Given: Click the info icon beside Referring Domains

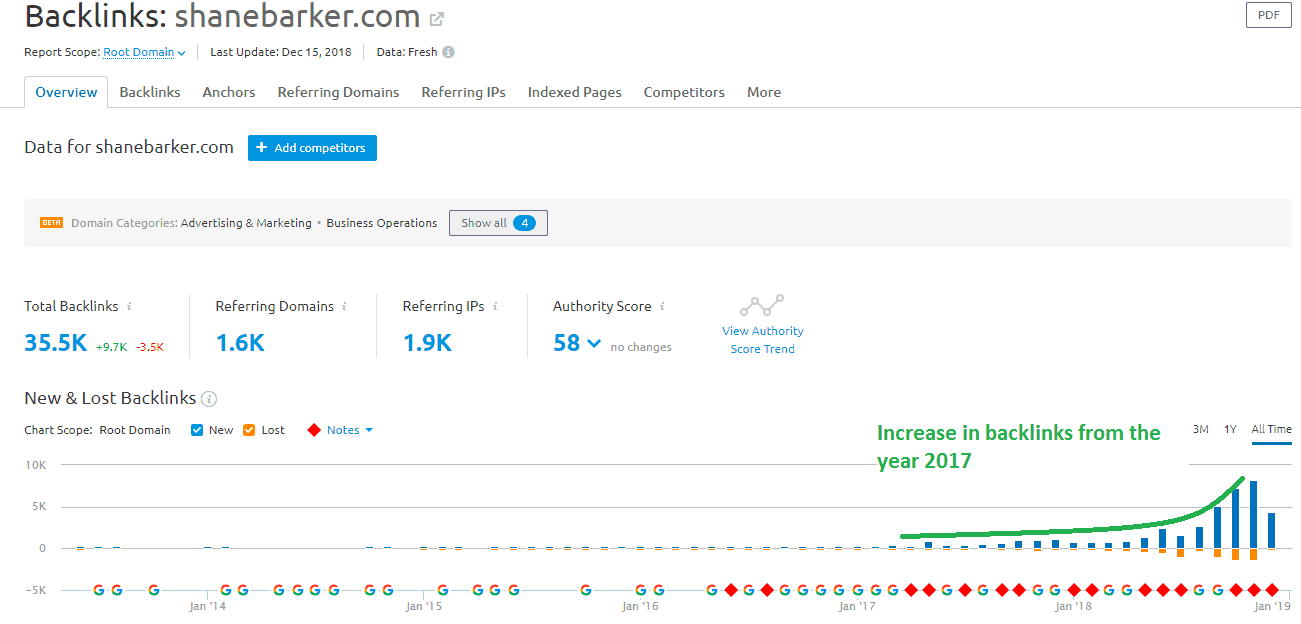Looking at the screenshot, I should [345, 307].
